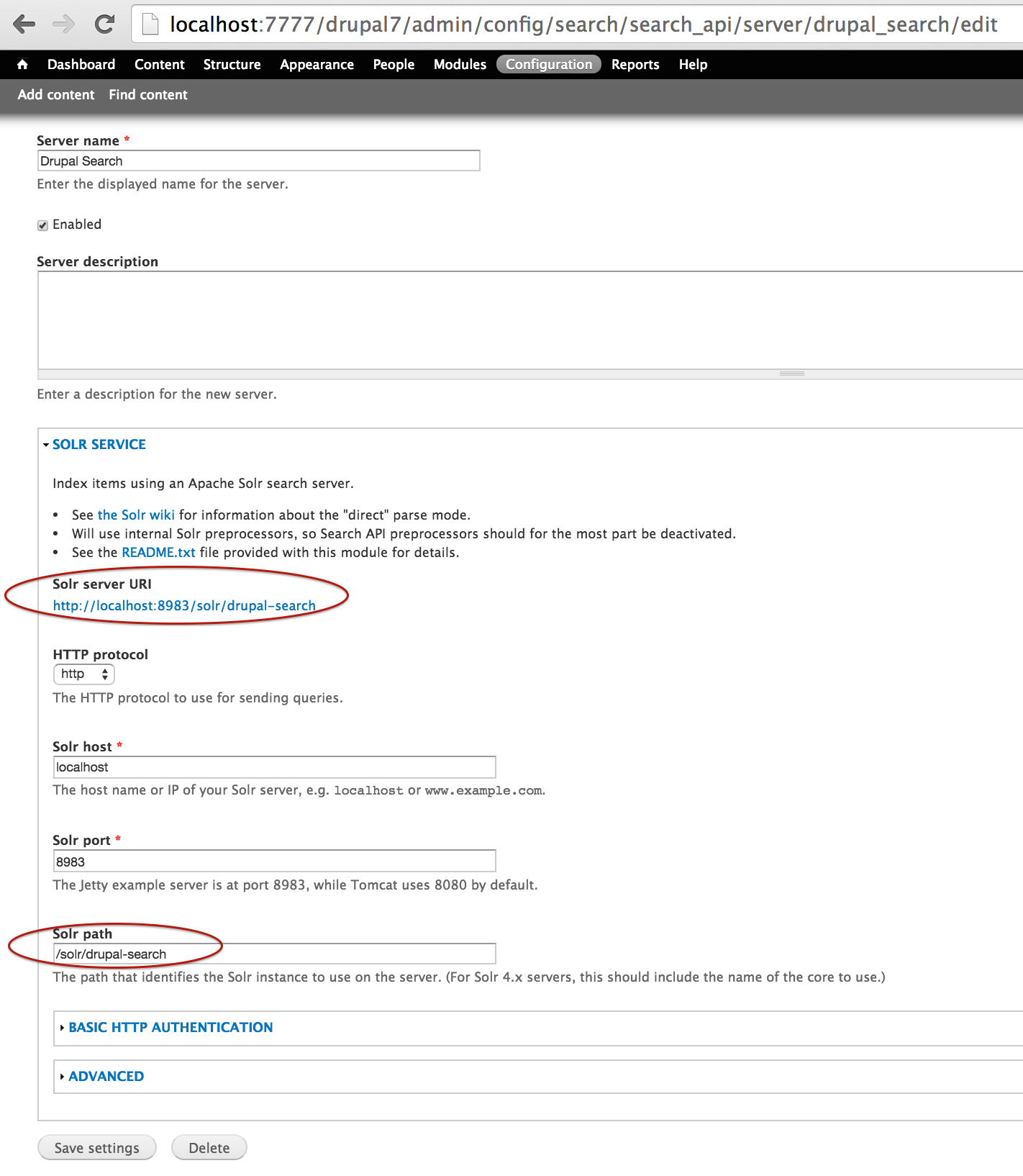Click Add content shortcut
Viewport: 1023px width, 1176px height.
56,94
